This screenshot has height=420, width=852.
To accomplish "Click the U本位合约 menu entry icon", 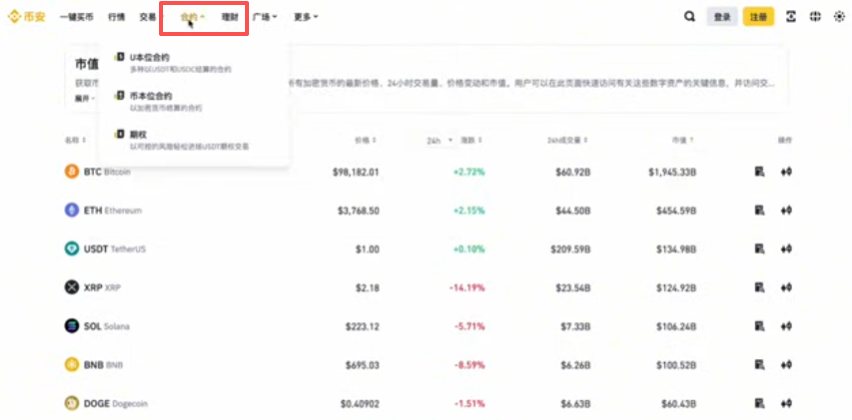I will click(x=119, y=57).
